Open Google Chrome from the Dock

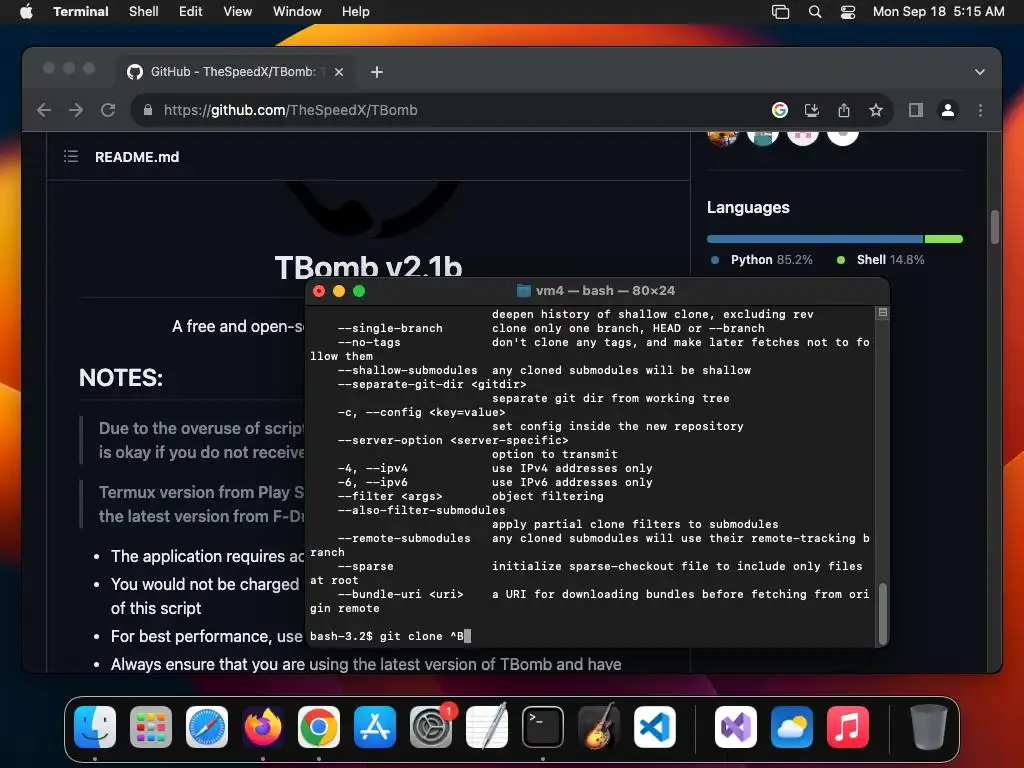[319, 727]
